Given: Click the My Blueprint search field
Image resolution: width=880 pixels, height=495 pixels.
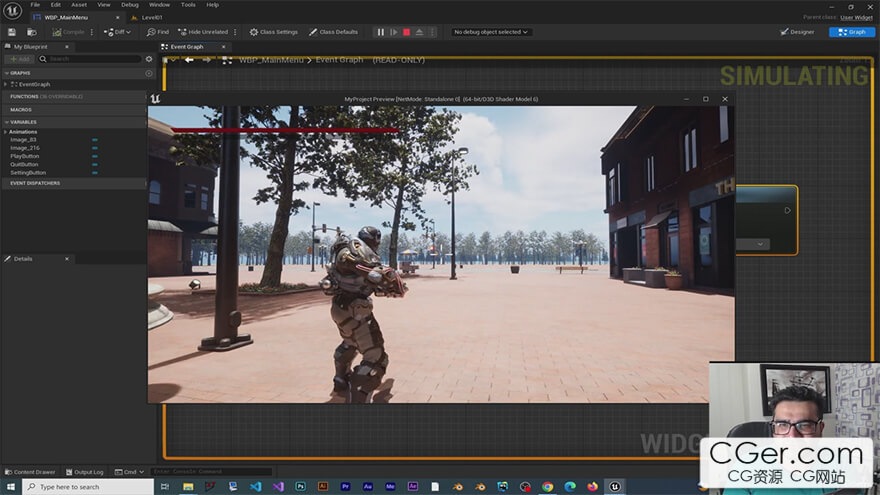Looking at the screenshot, I should [x=90, y=59].
